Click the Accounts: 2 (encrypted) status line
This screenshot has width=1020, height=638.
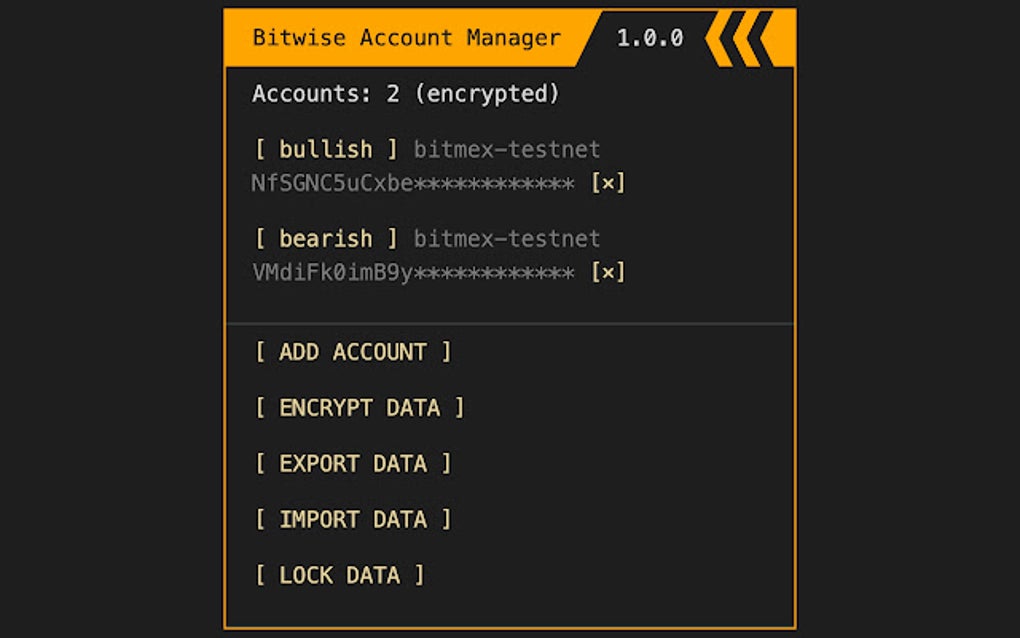(x=405, y=93)
